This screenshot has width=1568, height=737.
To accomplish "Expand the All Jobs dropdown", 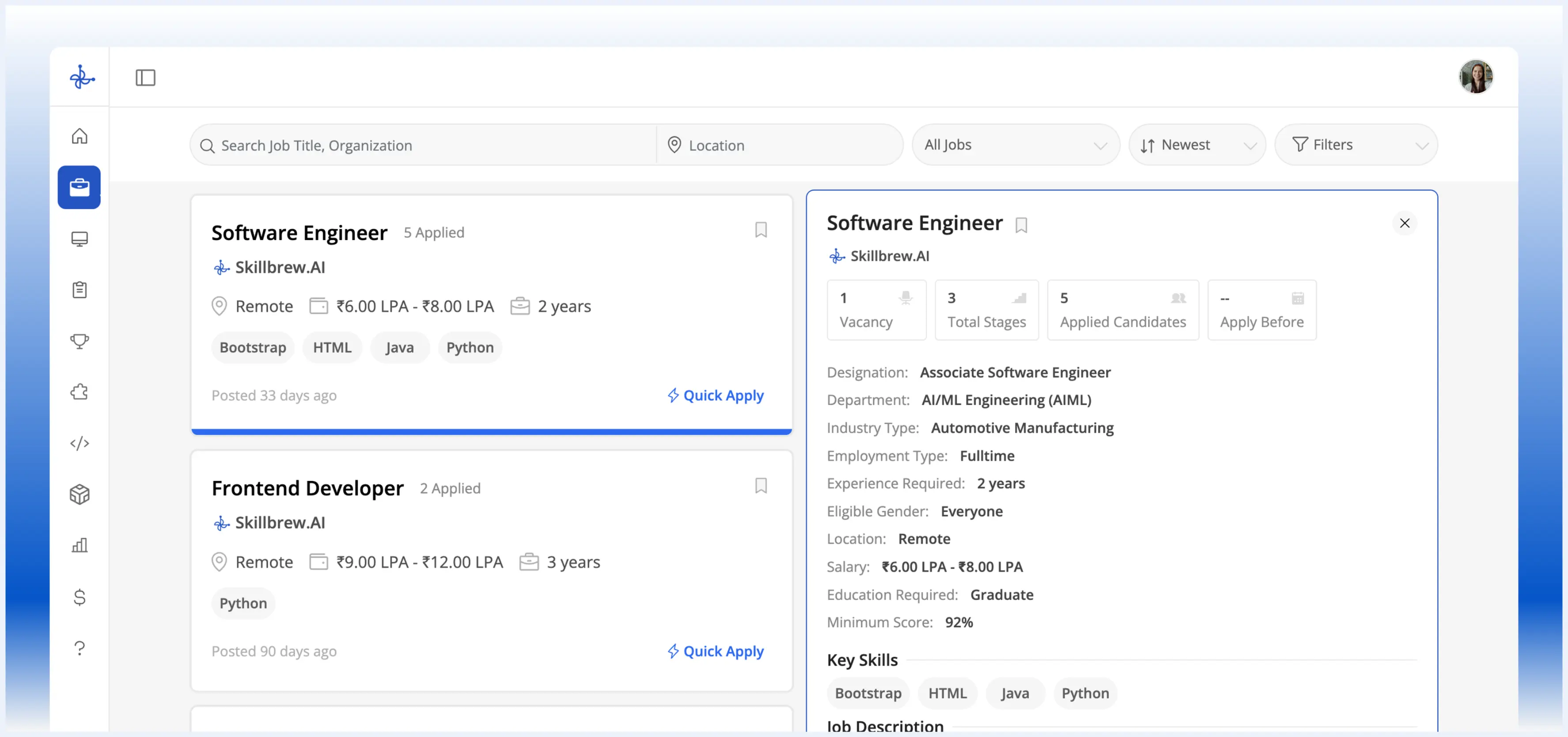I will 1015,145.
